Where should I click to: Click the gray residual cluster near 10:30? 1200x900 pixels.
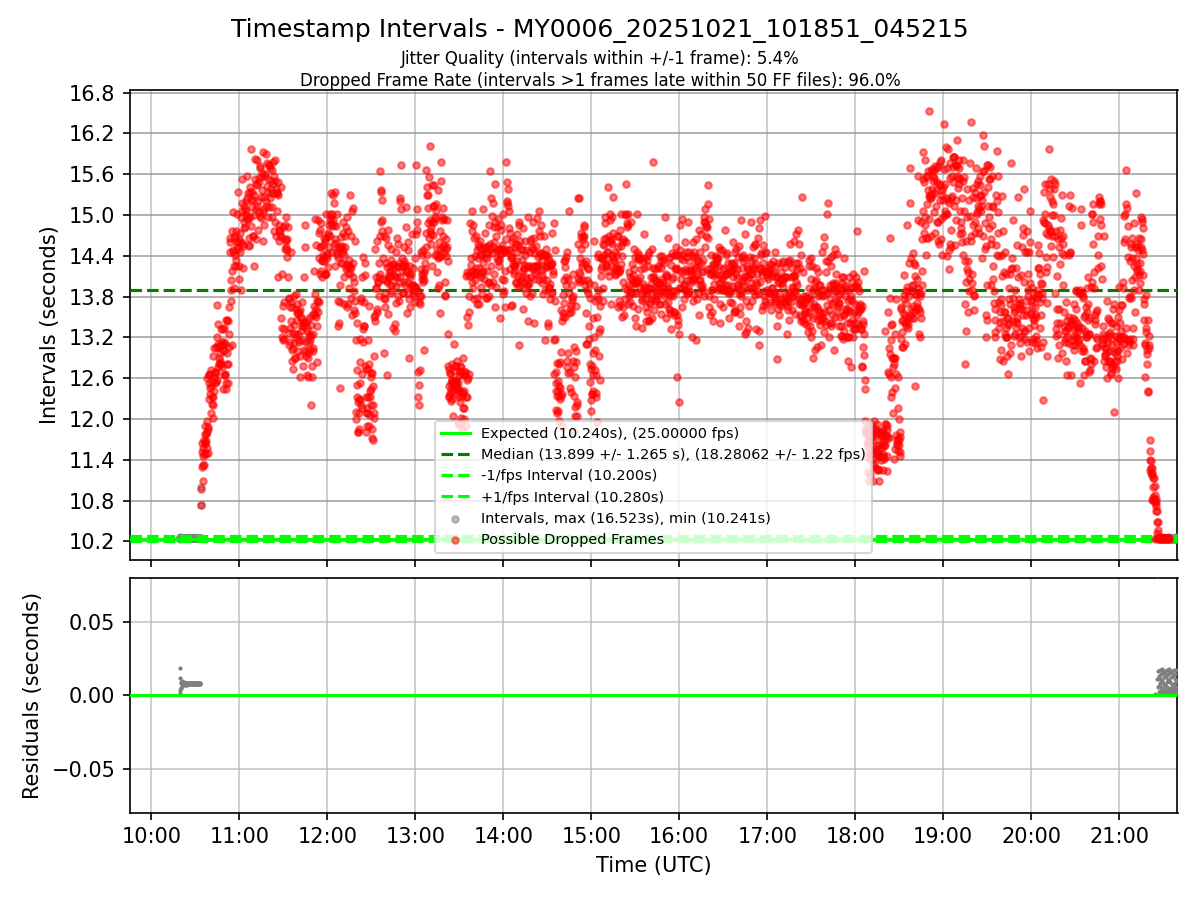point(190,682)
